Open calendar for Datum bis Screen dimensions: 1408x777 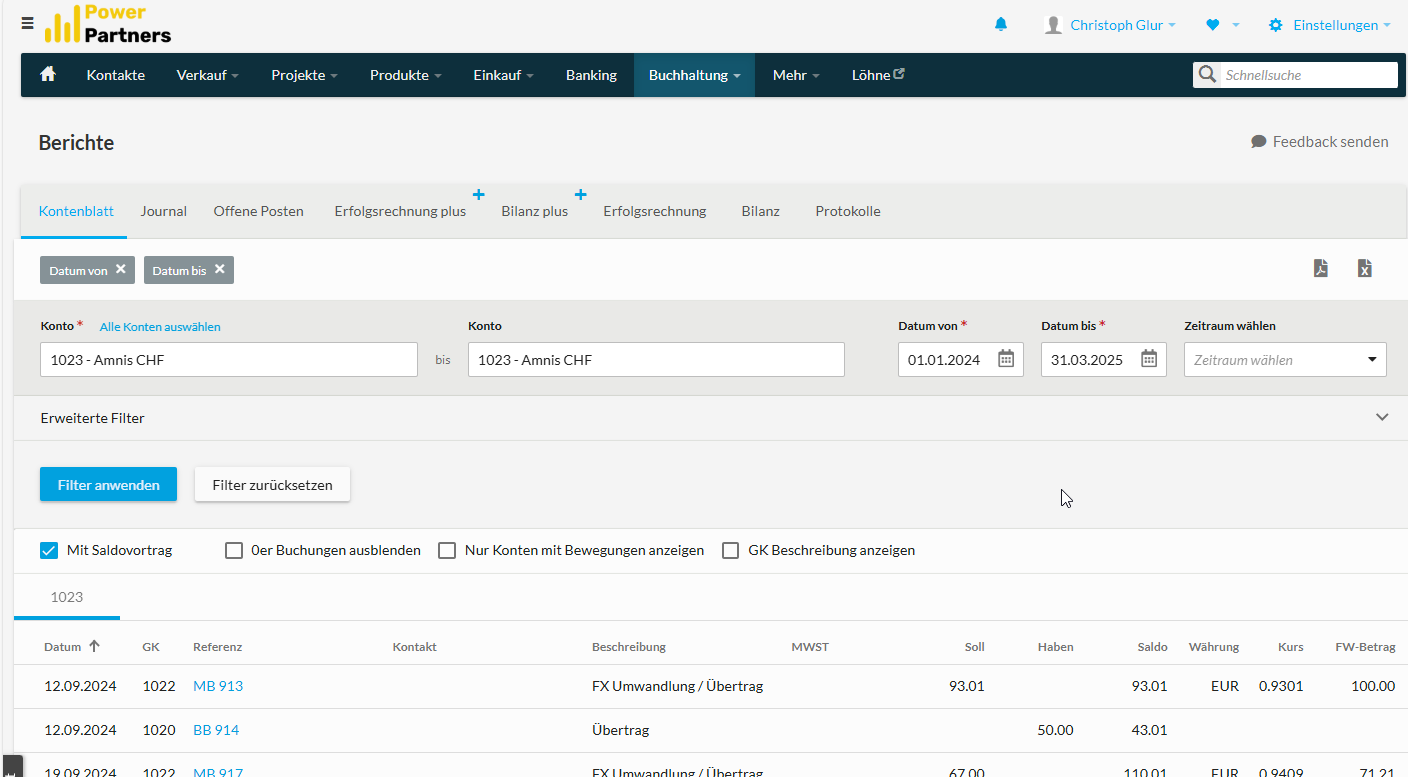1149,359
